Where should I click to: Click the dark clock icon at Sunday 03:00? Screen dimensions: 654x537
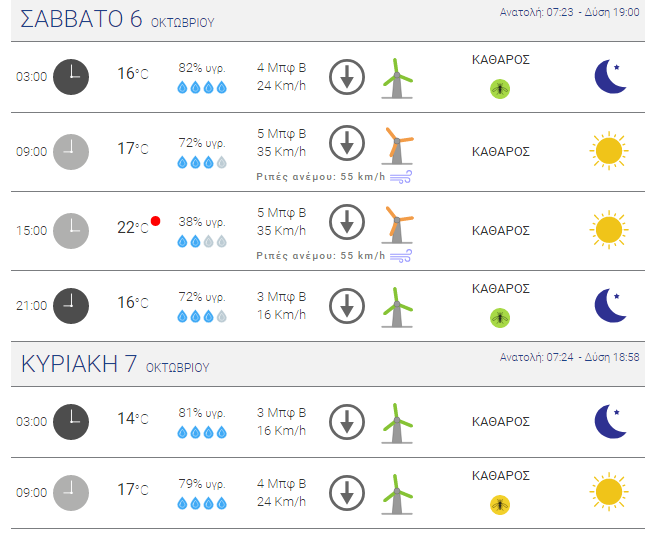71,422
